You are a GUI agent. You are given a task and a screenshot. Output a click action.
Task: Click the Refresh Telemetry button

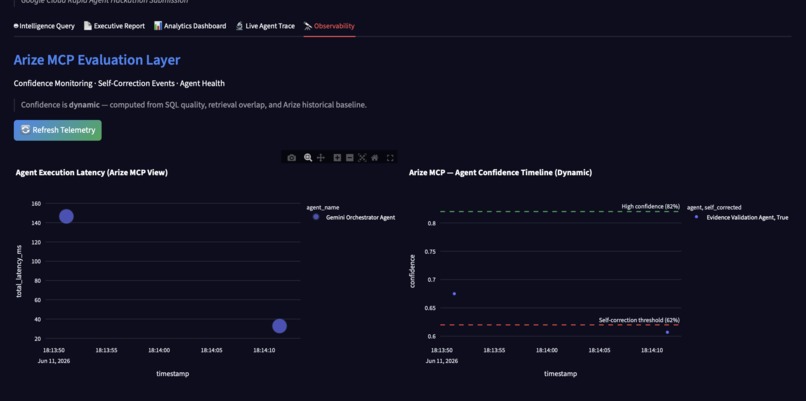58,130
